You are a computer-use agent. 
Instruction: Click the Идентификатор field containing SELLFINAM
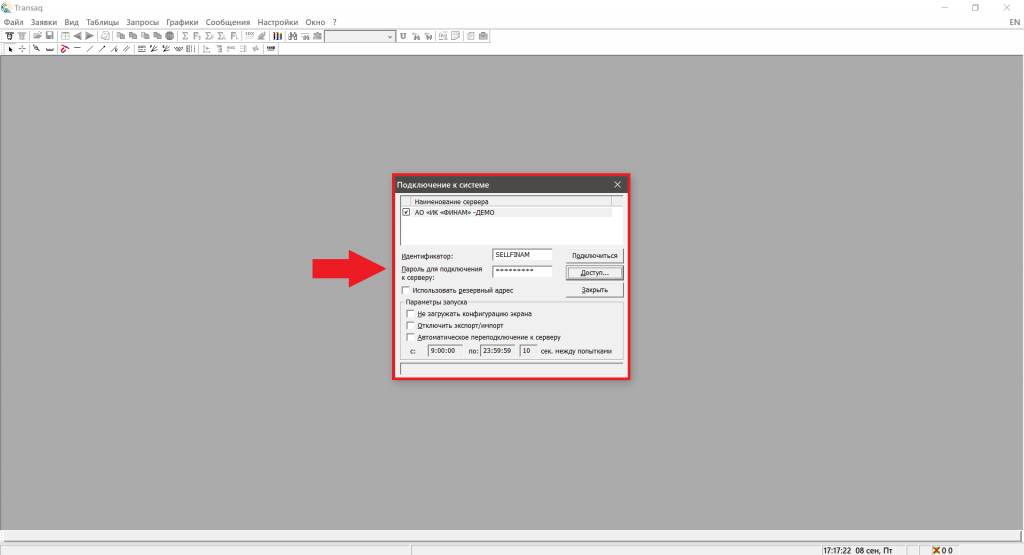522,255
